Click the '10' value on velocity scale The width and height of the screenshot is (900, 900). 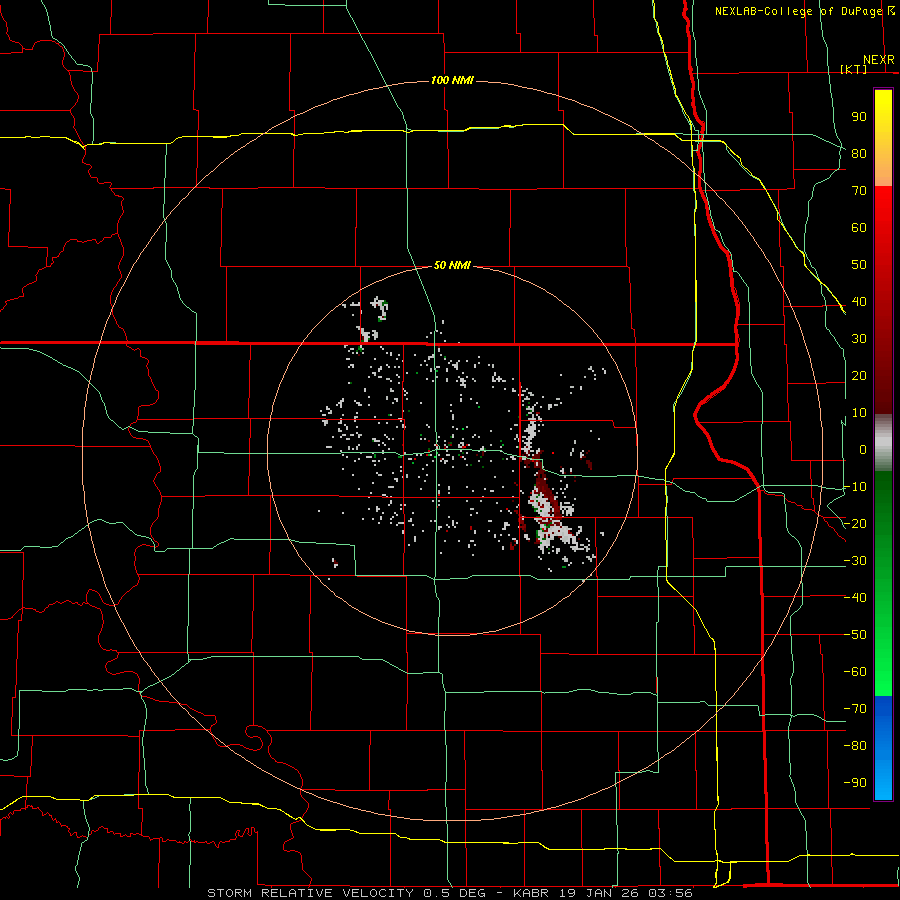tap(859, 413)
